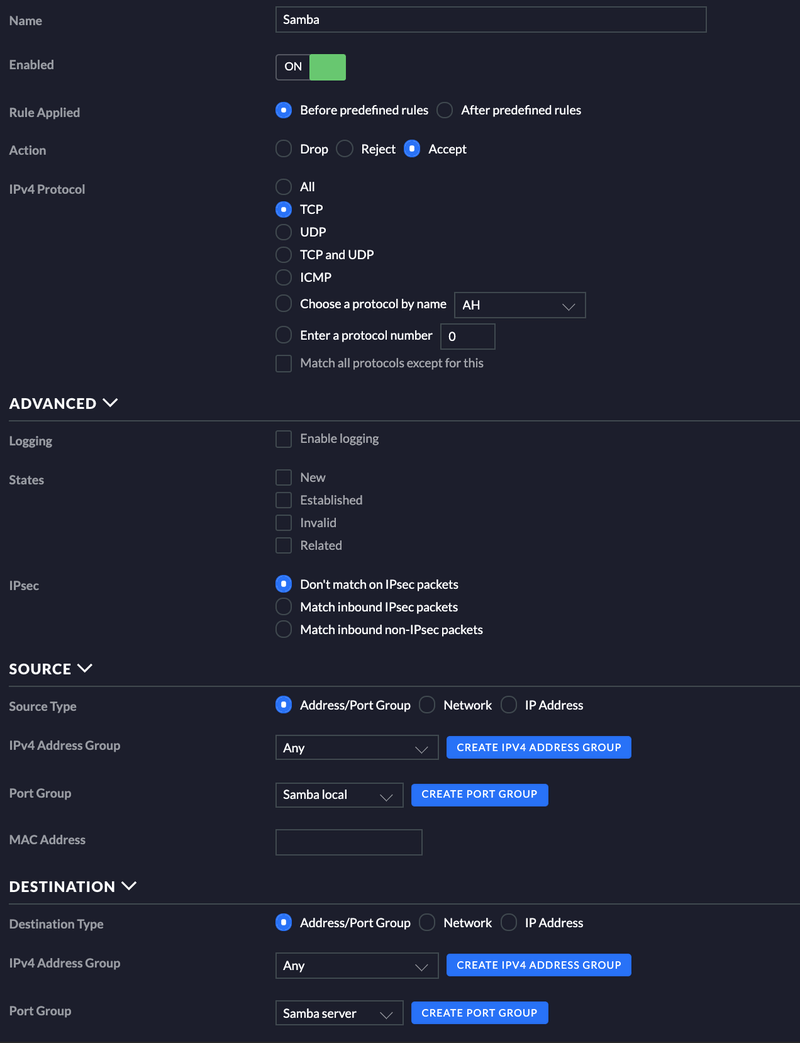The width and height of the screenshot is (800, 1043).
Task: Toggle the Enabled ON switch
Action: click(311, 67)
